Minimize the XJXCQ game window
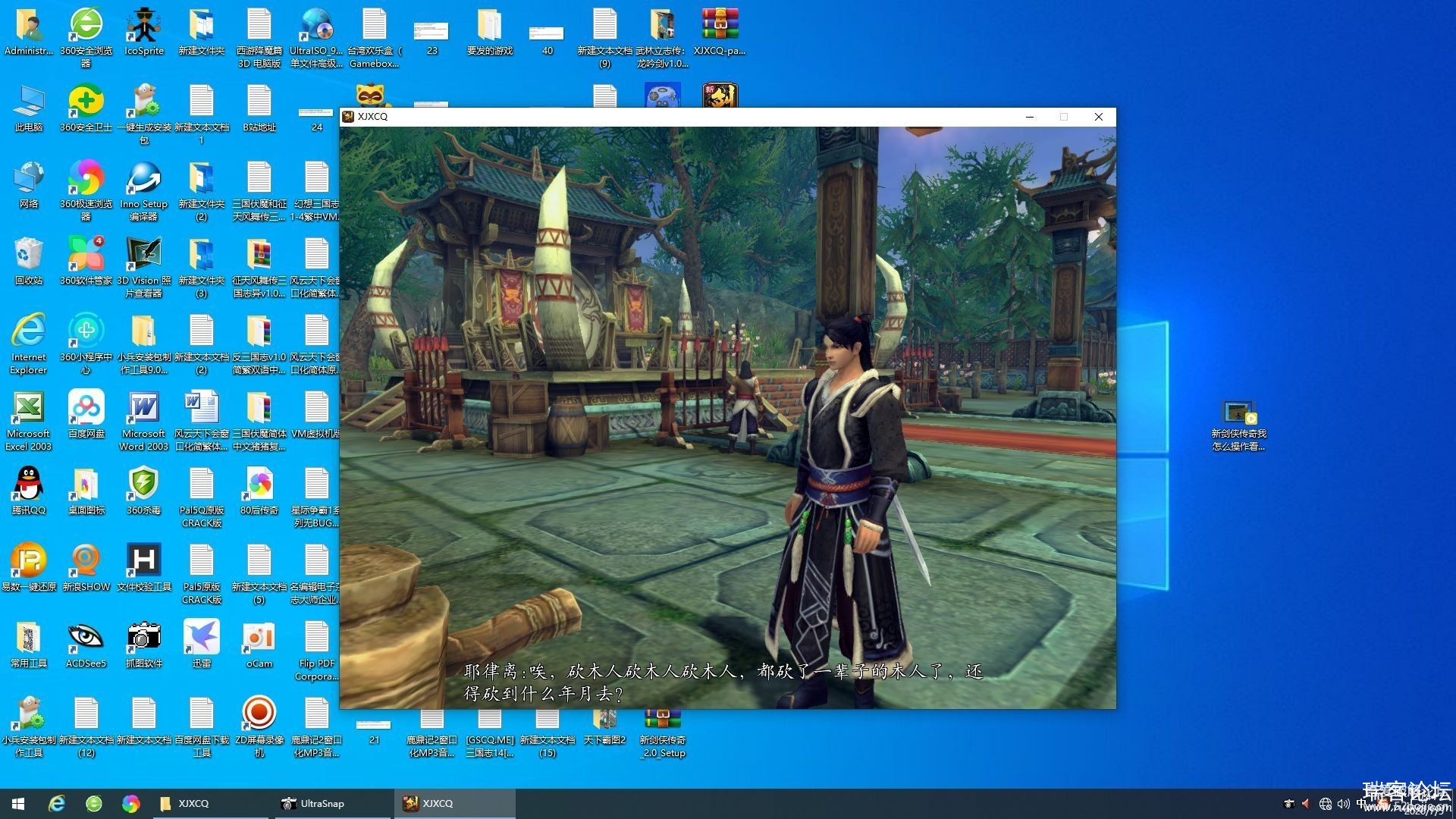1456x819 pixels. 1029,116
